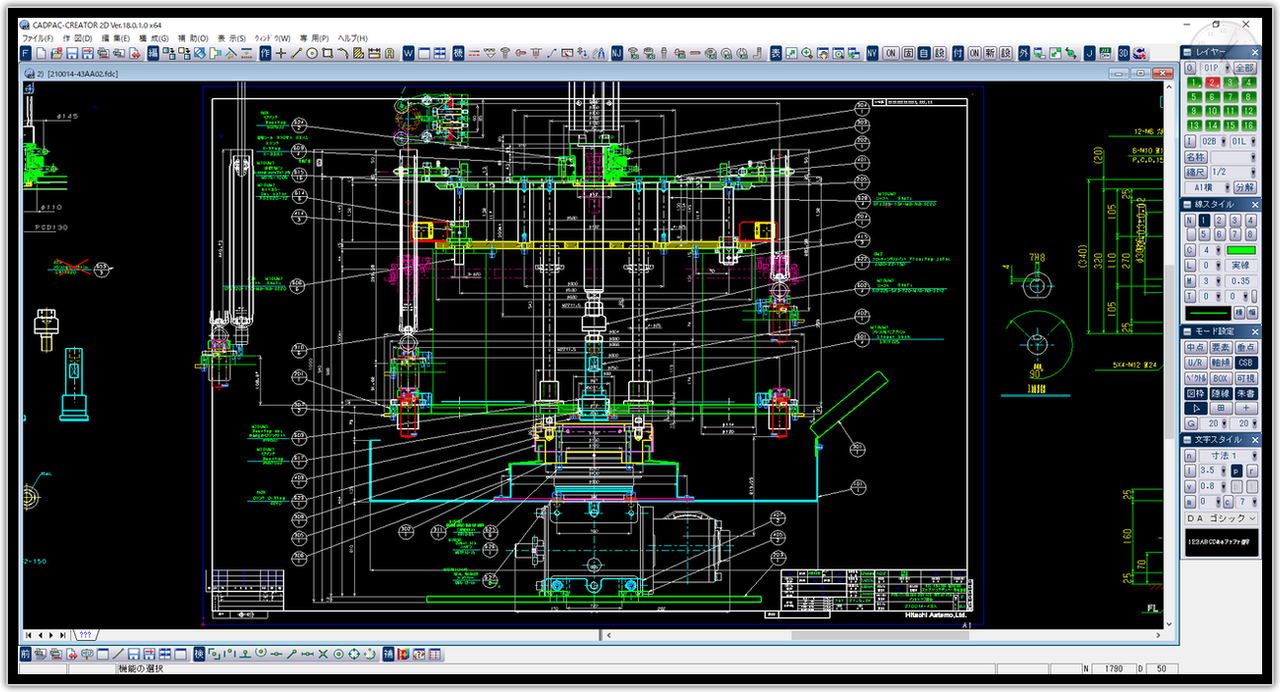Image resolution: width=1280 pixels, height=692 pixels.
Task: Click the blue '前' handle in bottom toolbar
Action: (x=25, y=654)
